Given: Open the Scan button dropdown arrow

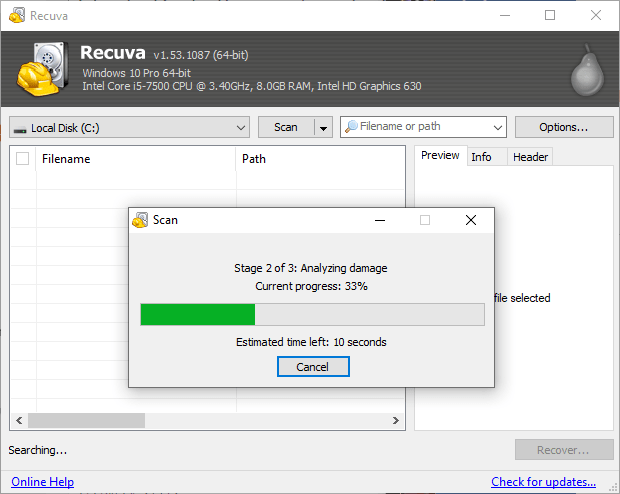Looking at the screenshot, I should pos(323,128).
